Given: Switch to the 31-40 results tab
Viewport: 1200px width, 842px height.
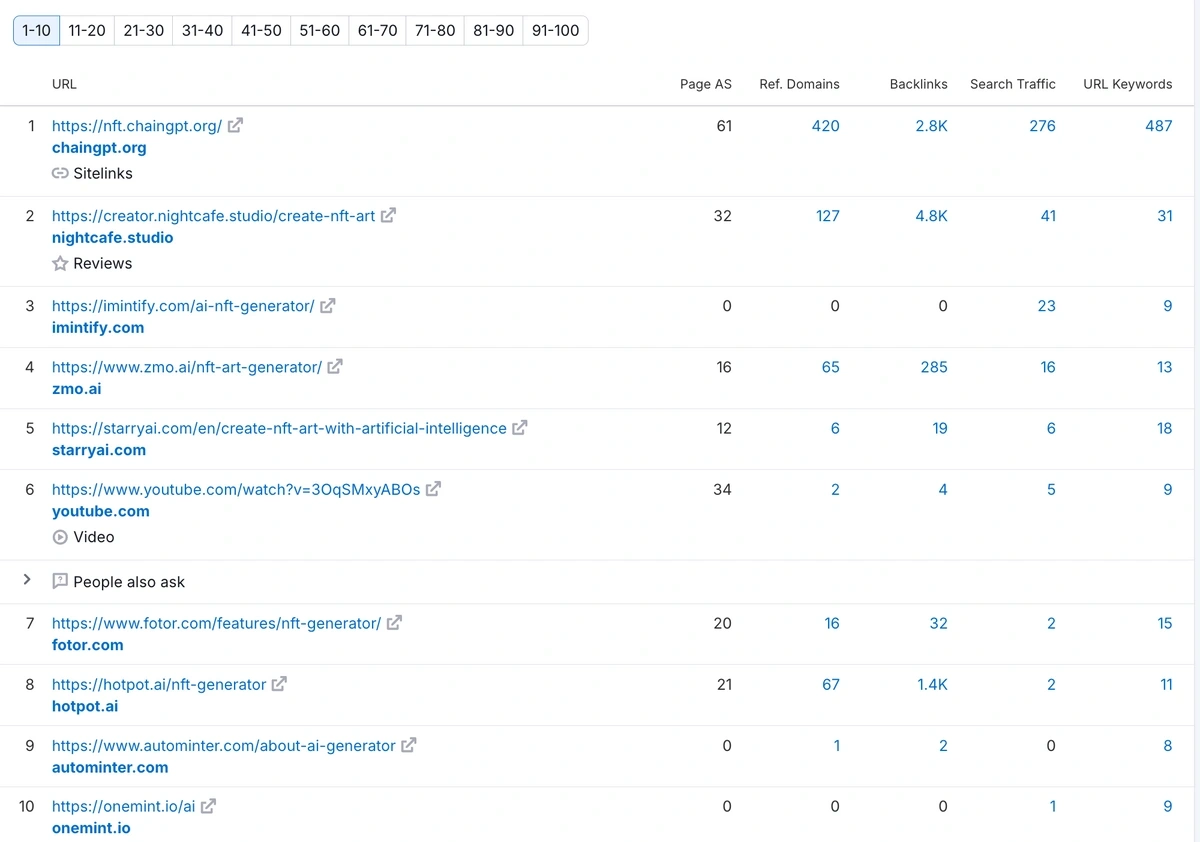Looking at the screenshot, I should [x=203, y=31].
